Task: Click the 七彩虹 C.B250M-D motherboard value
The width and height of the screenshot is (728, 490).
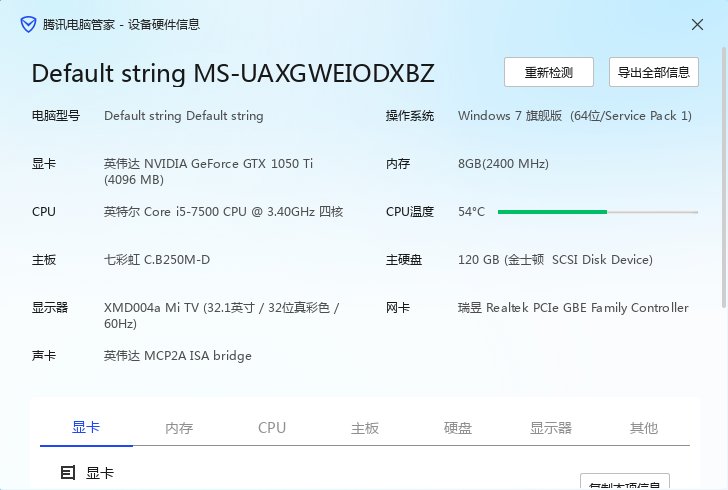Action: tap(157, 260)
